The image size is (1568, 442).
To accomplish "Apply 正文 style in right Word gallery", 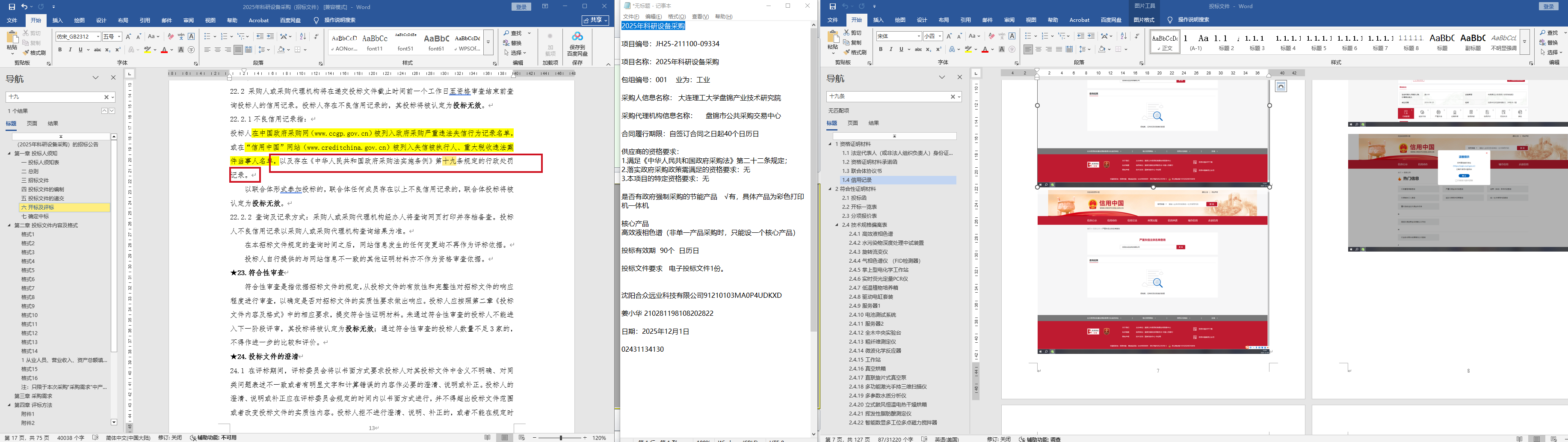I will pos(1165,42).
